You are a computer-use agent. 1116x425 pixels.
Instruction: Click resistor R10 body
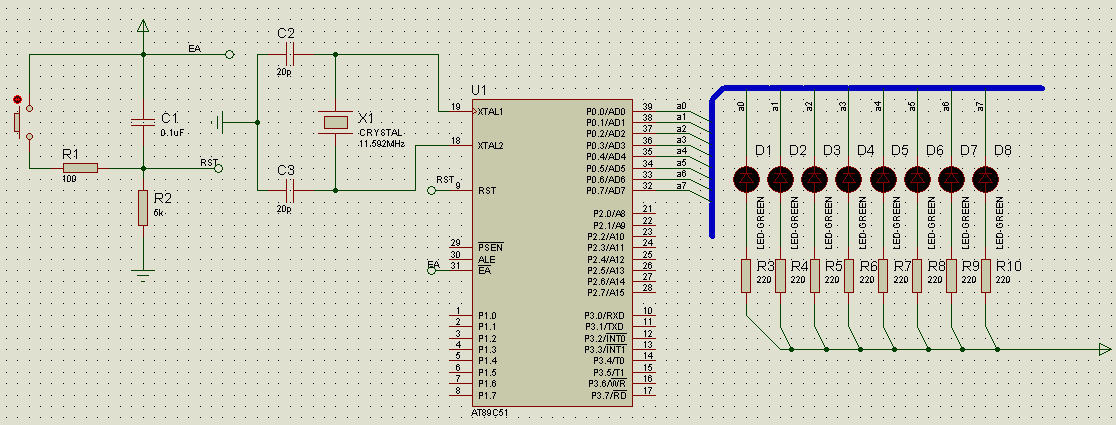[986, 275]
